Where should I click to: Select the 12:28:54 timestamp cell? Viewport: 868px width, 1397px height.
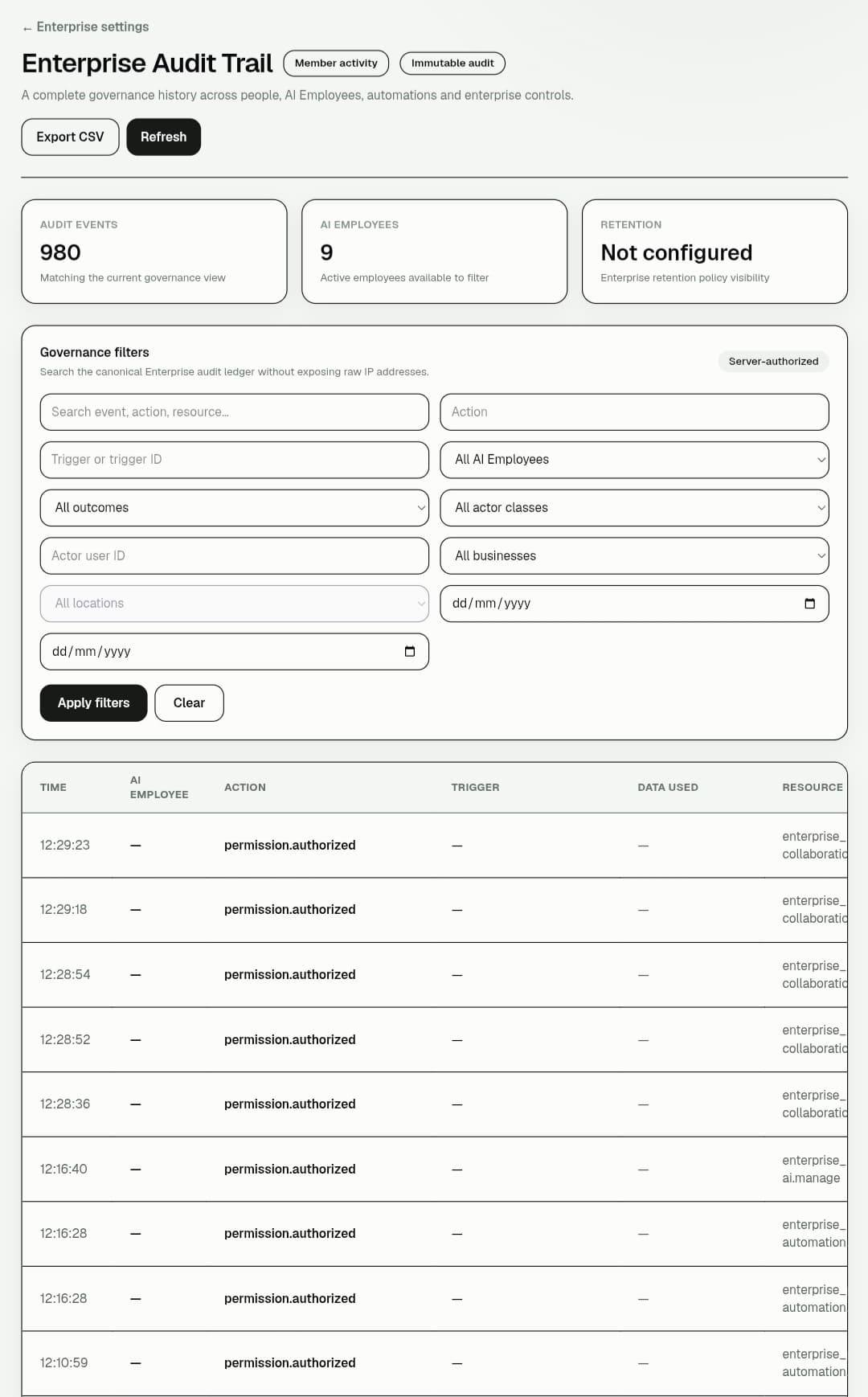point(65,974)
